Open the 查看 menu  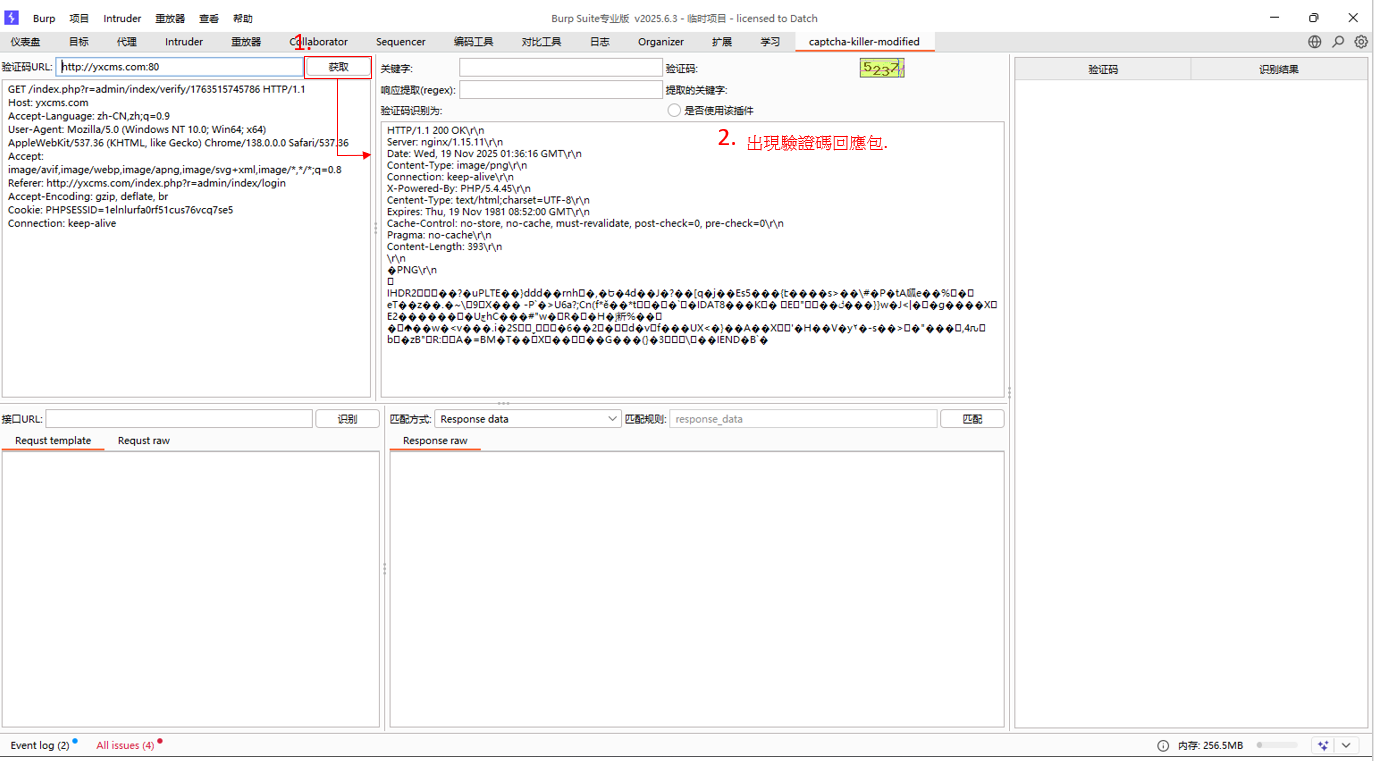pyautogui.click(x=208, y=18)
